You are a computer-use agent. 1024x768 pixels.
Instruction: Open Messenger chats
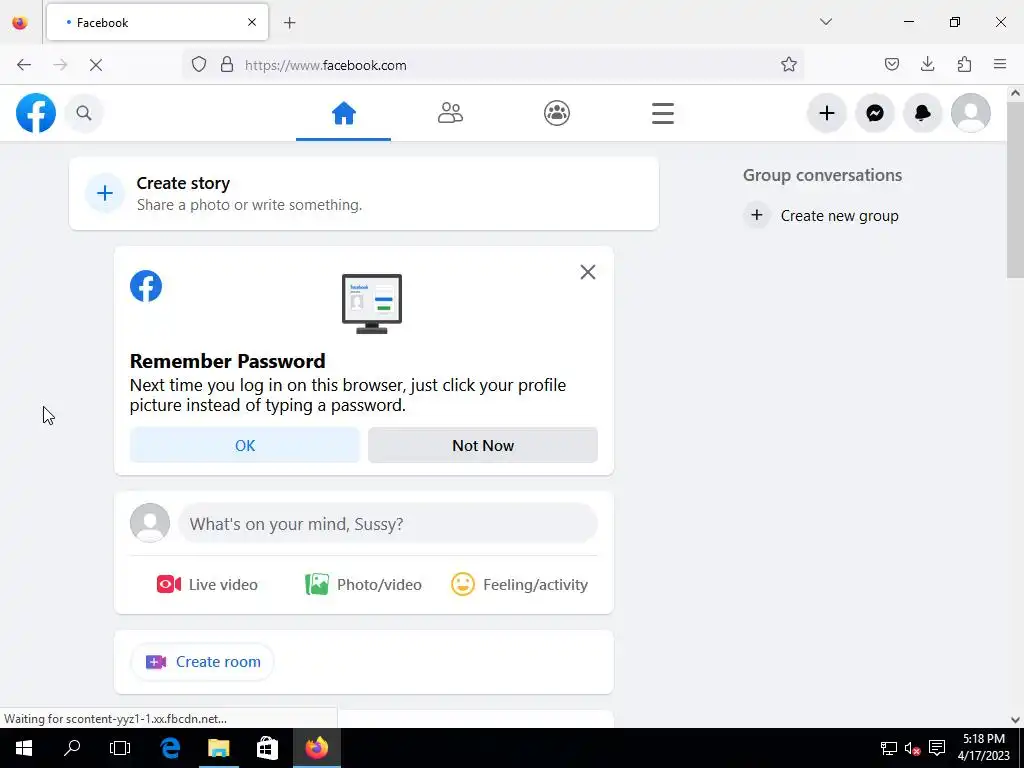(875, 113)
